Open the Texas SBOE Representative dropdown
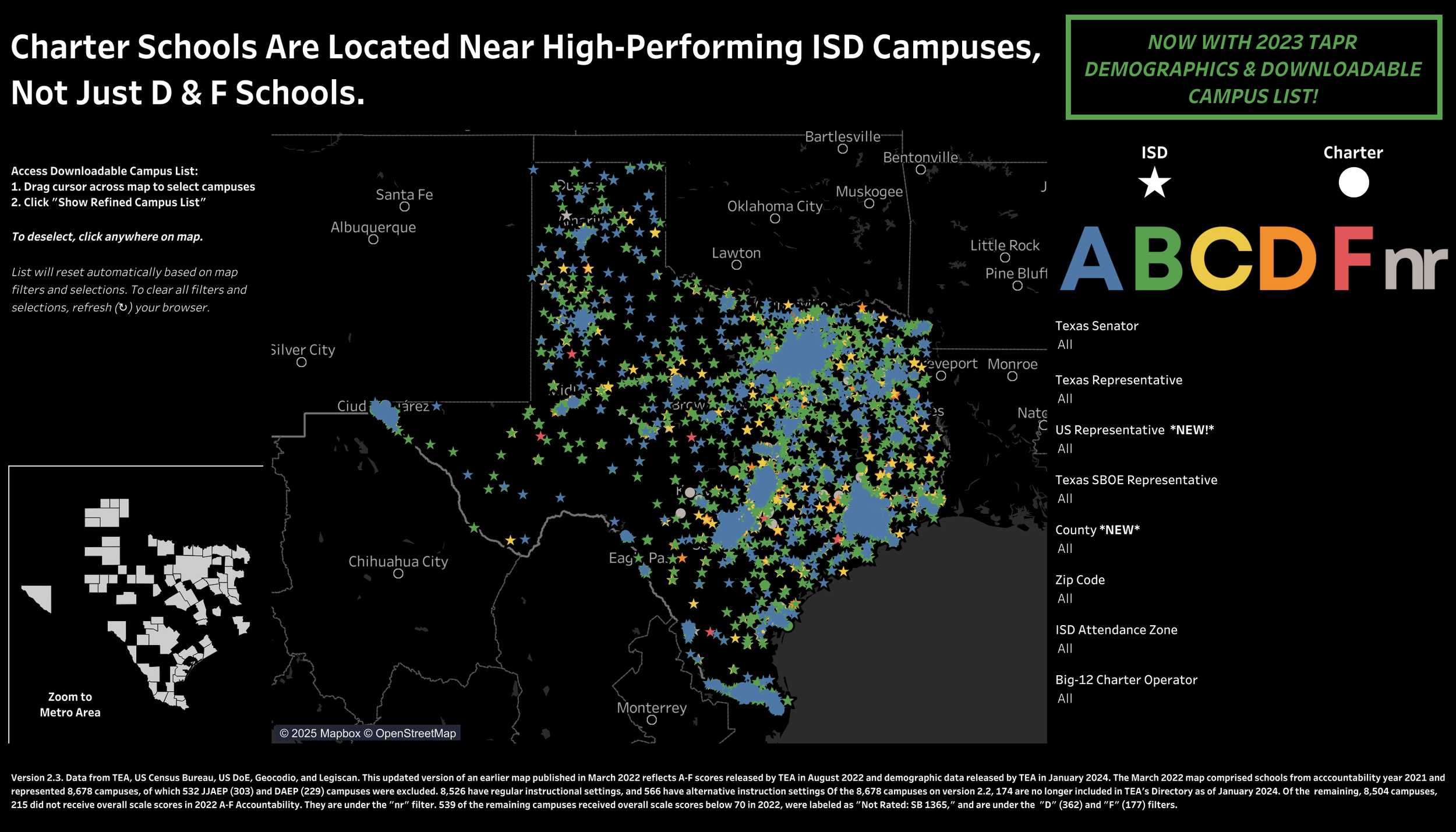Image resolution: width=1456 pixels, height=832 pixels. [1066, 499]
